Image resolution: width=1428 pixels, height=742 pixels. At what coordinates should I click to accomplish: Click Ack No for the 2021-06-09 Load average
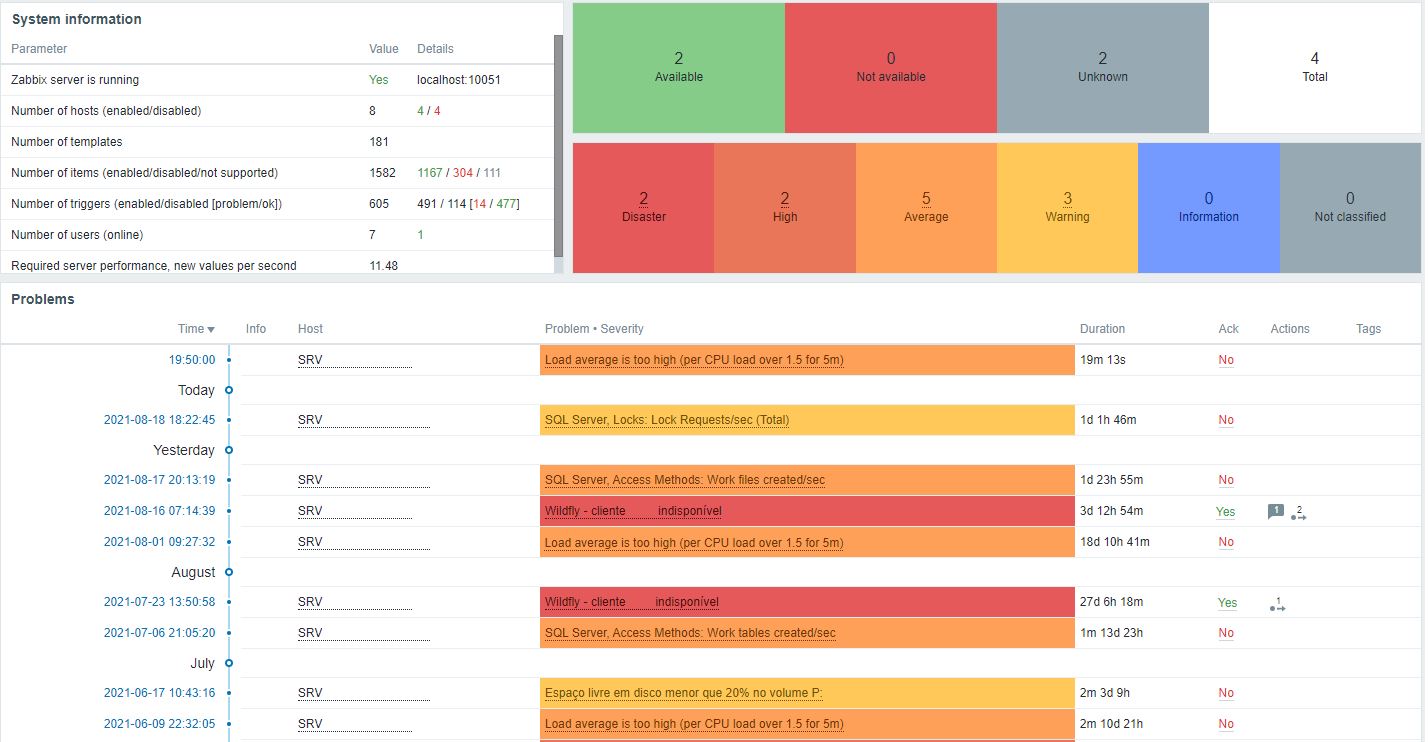click(x=1226, y=724)
